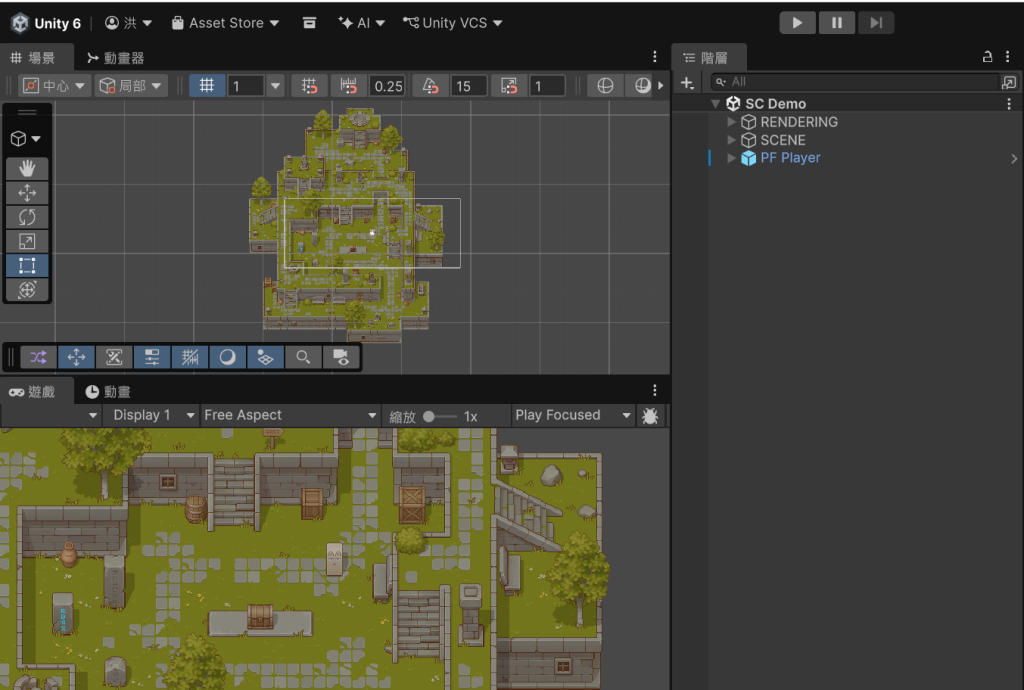Viewport: 1024px width, 690px height.
Task: Click the grid size field showing 1
Action: tap(246, 86)
